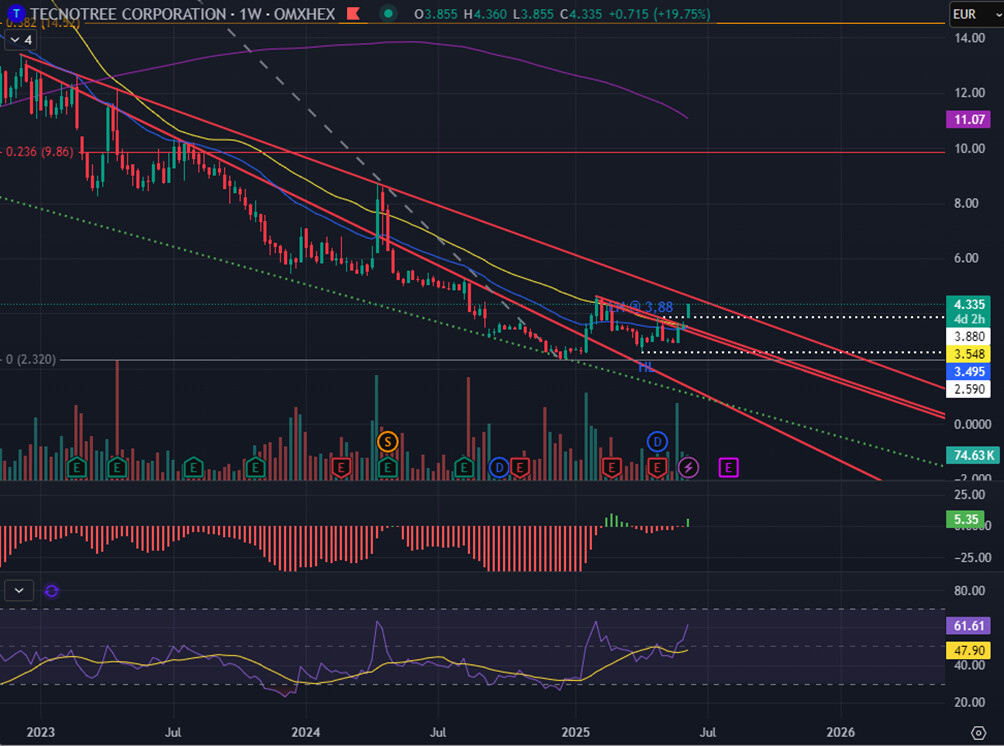Click the orange S split marker
The width and height of the screenshot is (1004, 746).
coord(387,441)
